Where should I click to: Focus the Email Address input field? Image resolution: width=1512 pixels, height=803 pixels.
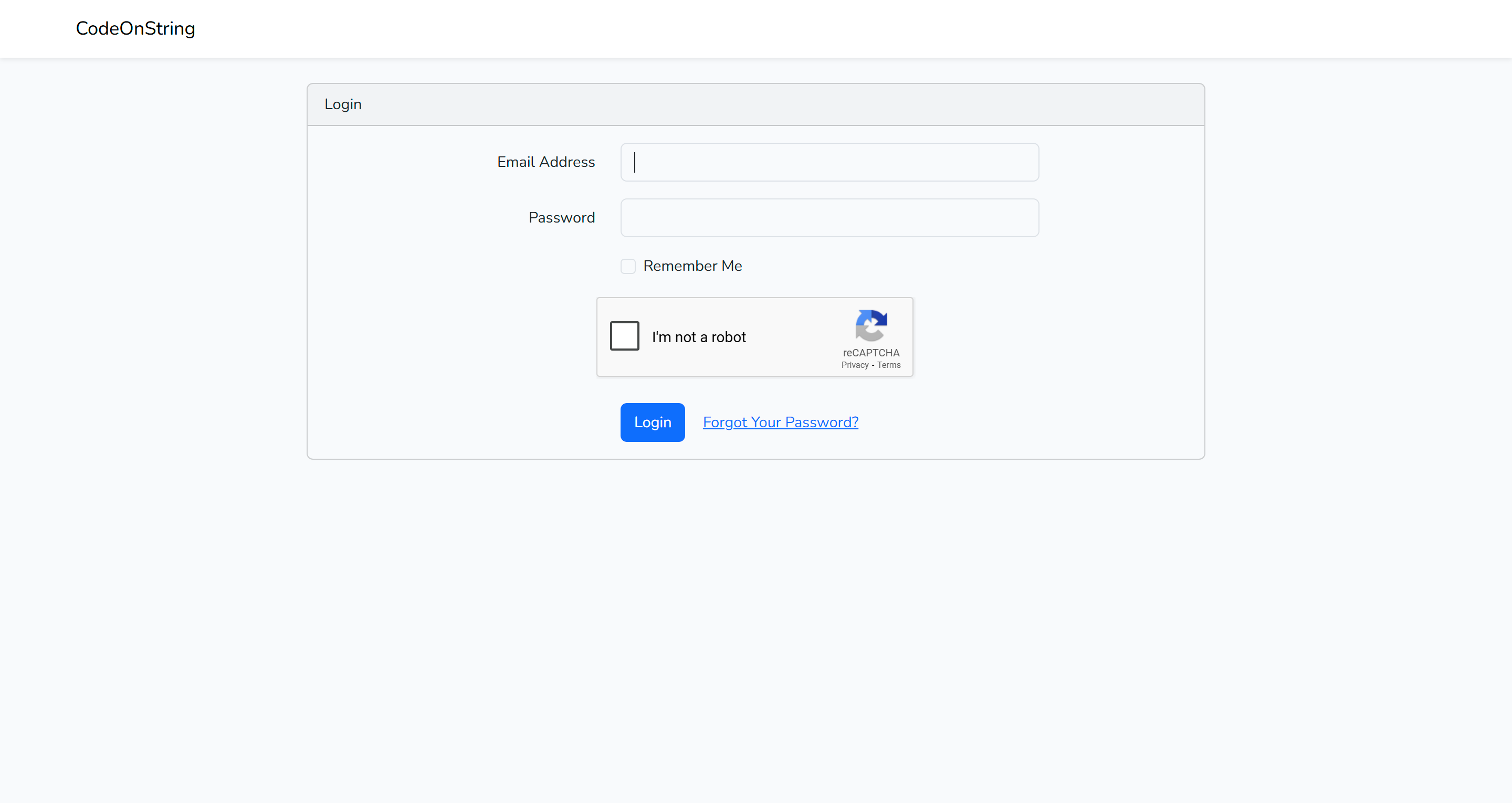tap(829, 162)
